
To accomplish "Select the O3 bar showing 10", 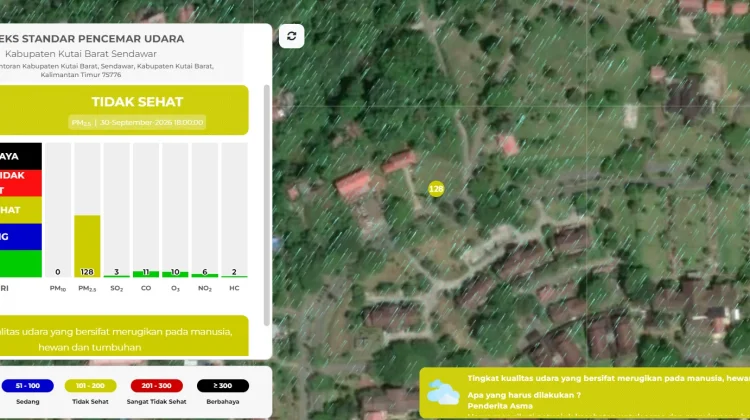I will [x=175, y=210].
